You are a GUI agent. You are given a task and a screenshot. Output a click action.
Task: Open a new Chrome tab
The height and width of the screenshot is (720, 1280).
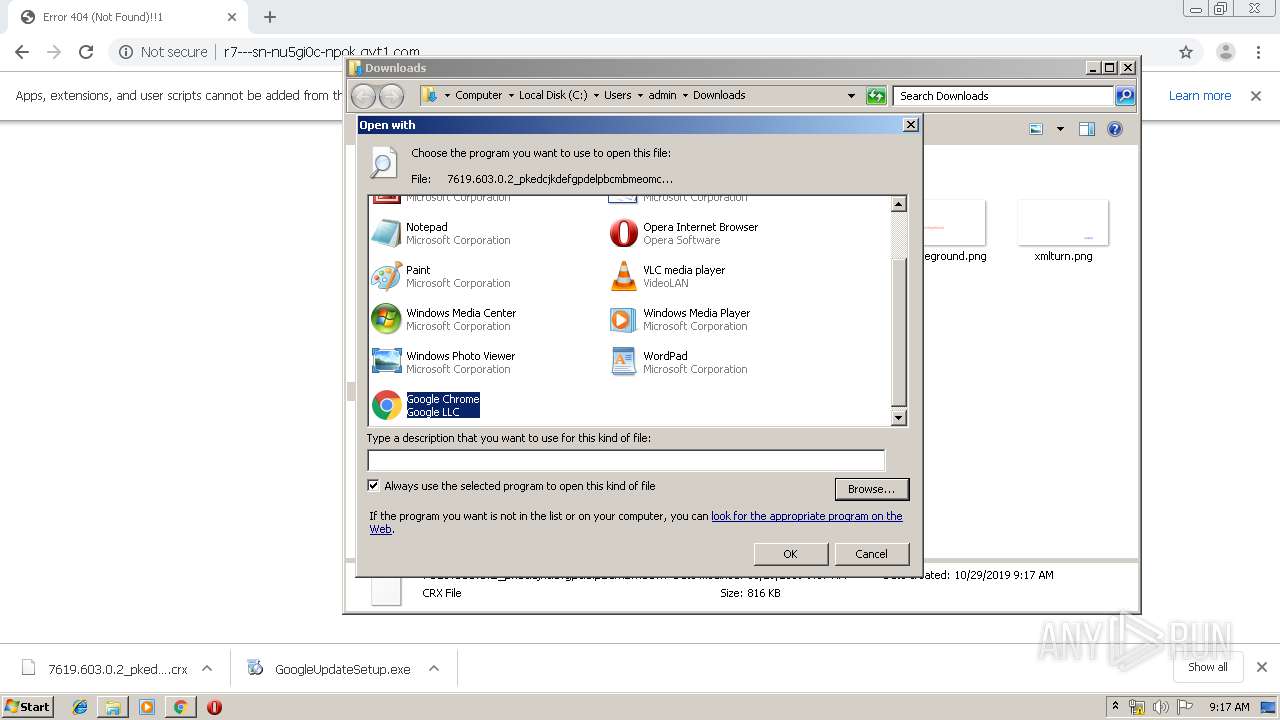(x=269, y=17)
